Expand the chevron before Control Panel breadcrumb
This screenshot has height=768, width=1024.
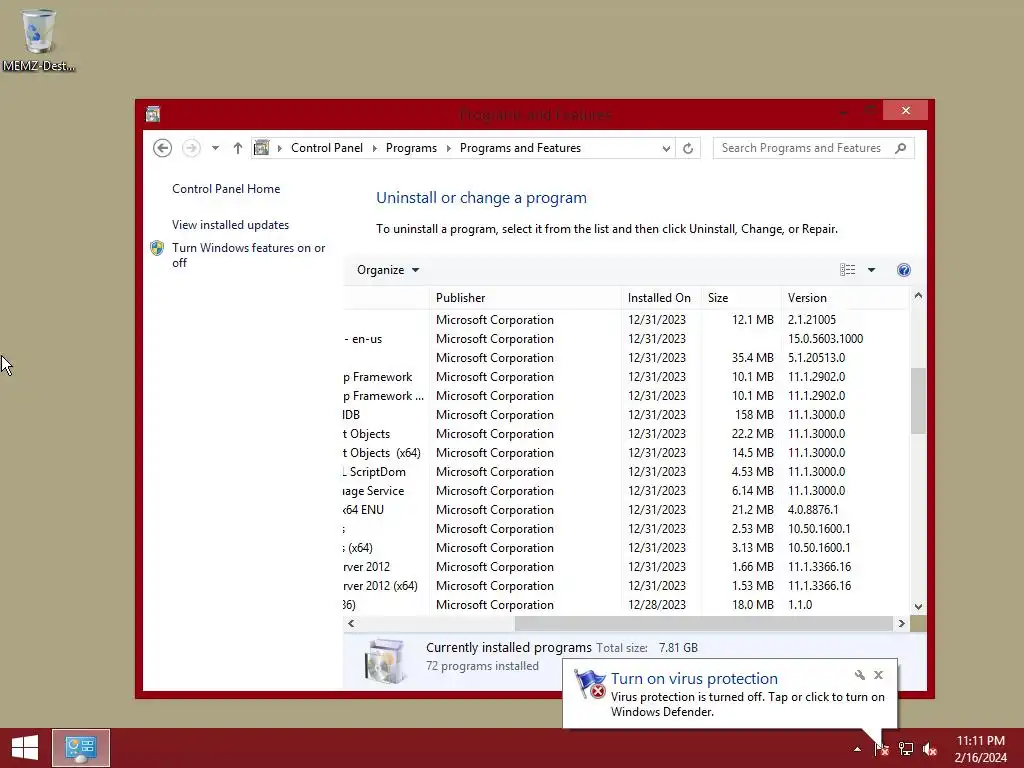pos(280,148)
